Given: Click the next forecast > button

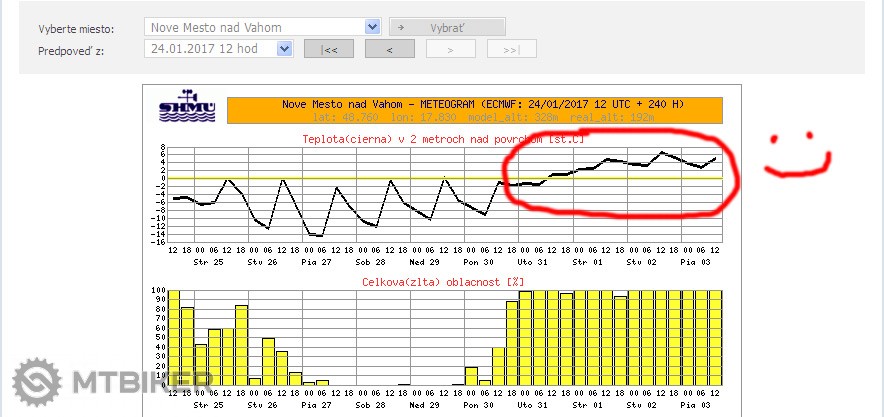Looking at the screenshot, I should pos(451,49).
